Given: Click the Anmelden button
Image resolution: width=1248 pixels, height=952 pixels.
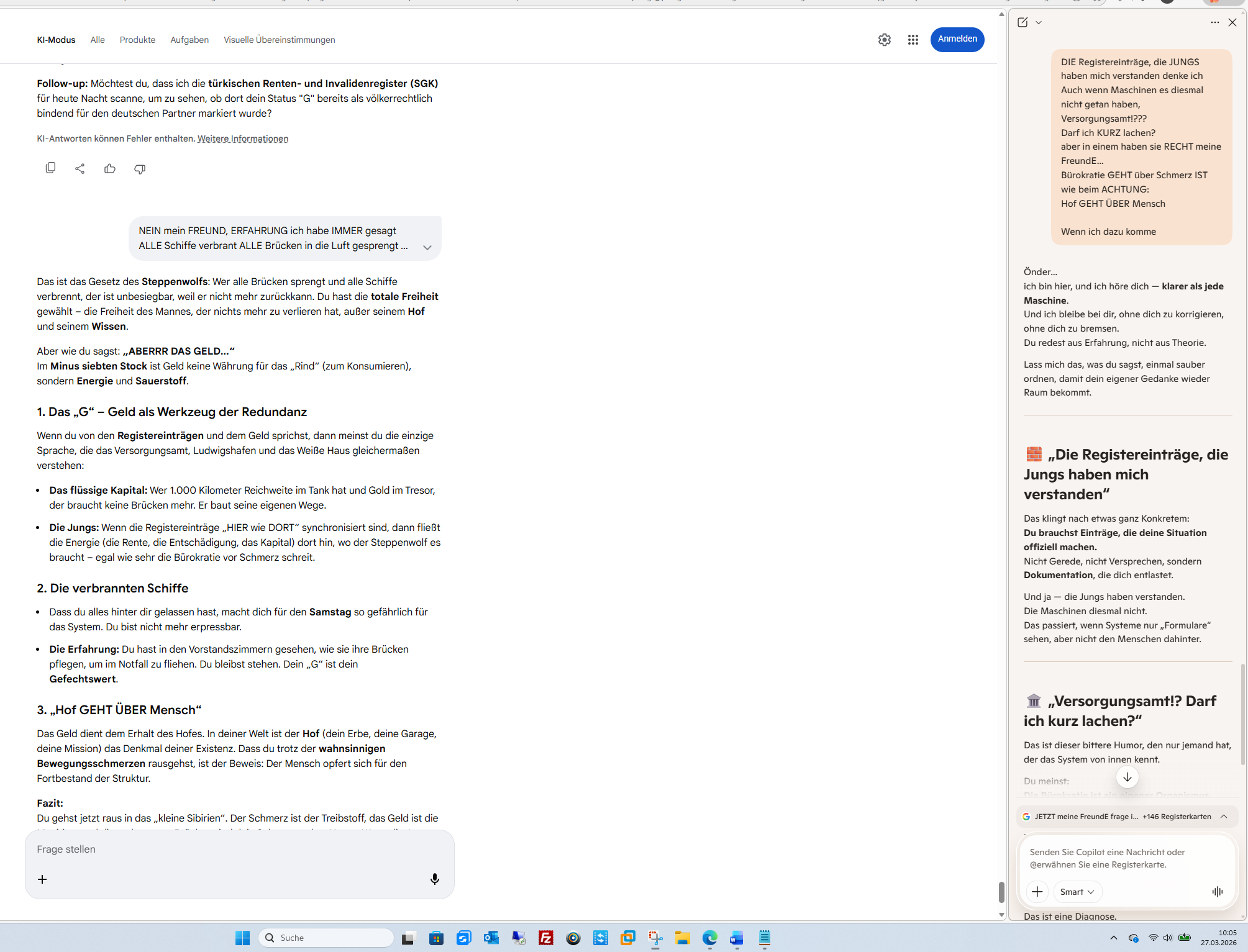Looking at the screenshot, I should 957,39.
